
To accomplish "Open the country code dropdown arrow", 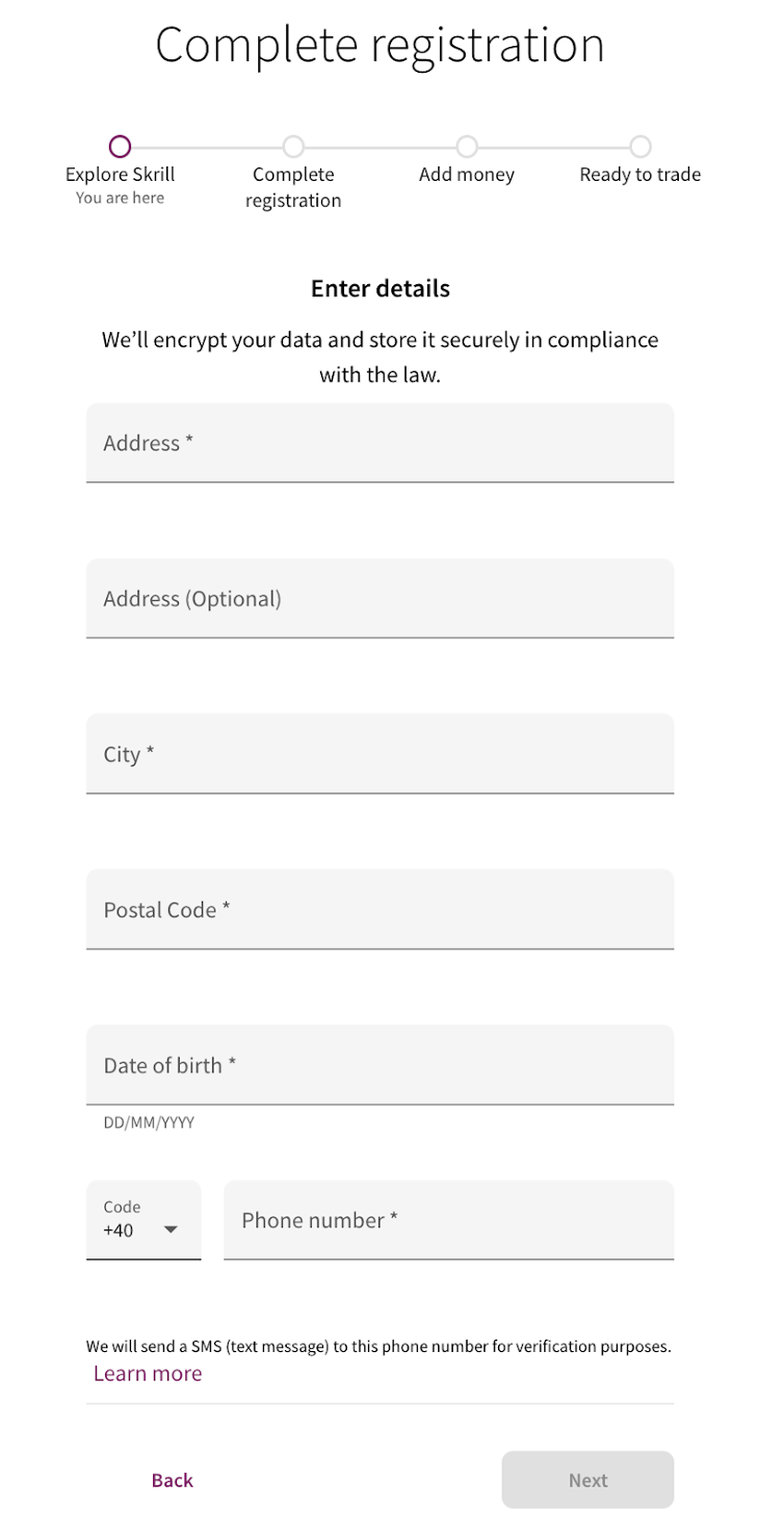I will (171, 1230).
